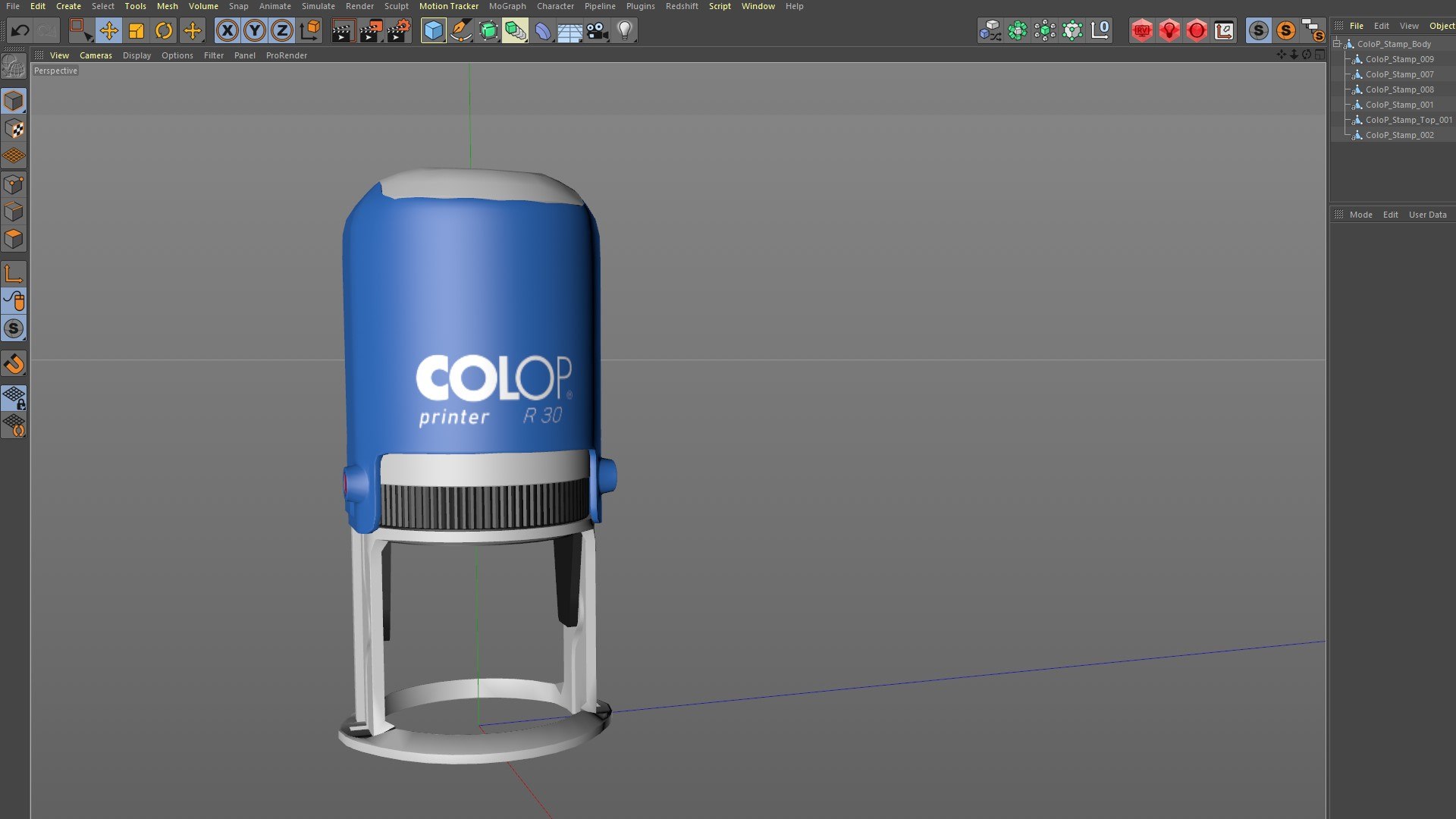Screen dimensions: 1456x819
Task: Add a Cube primitive object
Action: click(433, 31)
